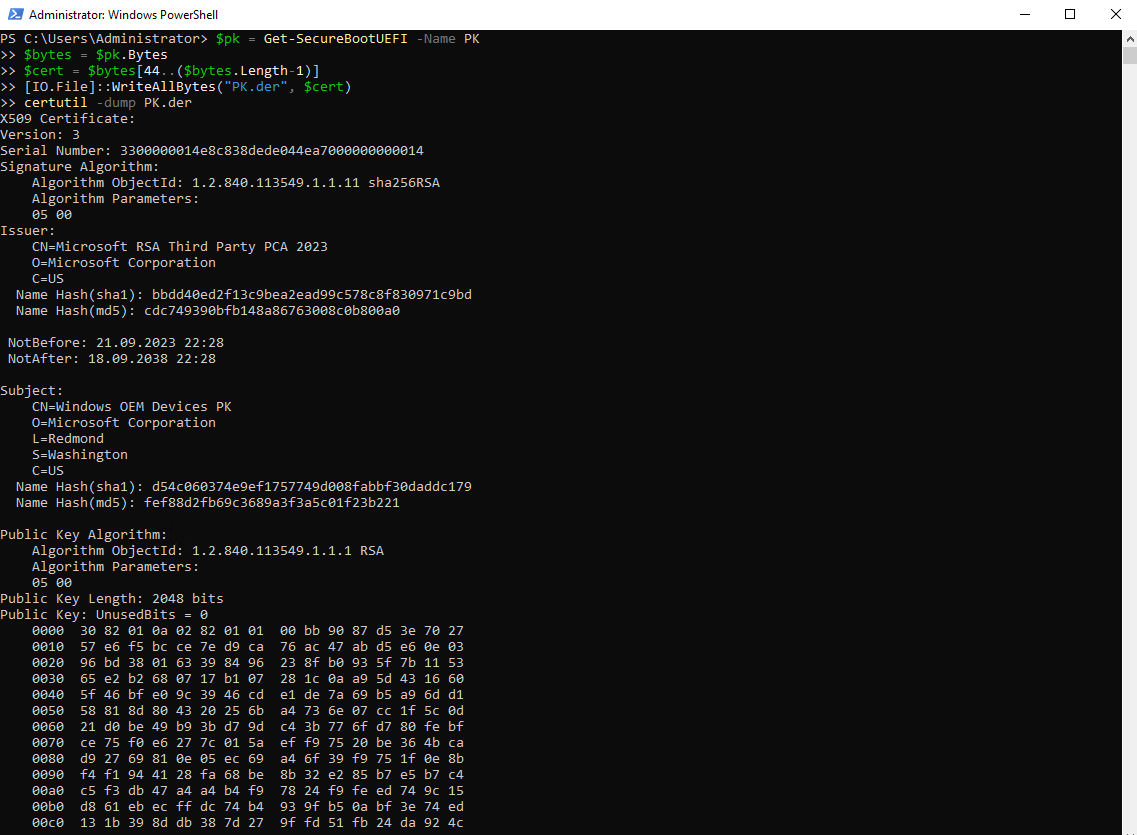Click the '1.2.840.113549.1.1.1 RSA' object id
Viewport: 1137px width, 835px height.
click(288, 550)
